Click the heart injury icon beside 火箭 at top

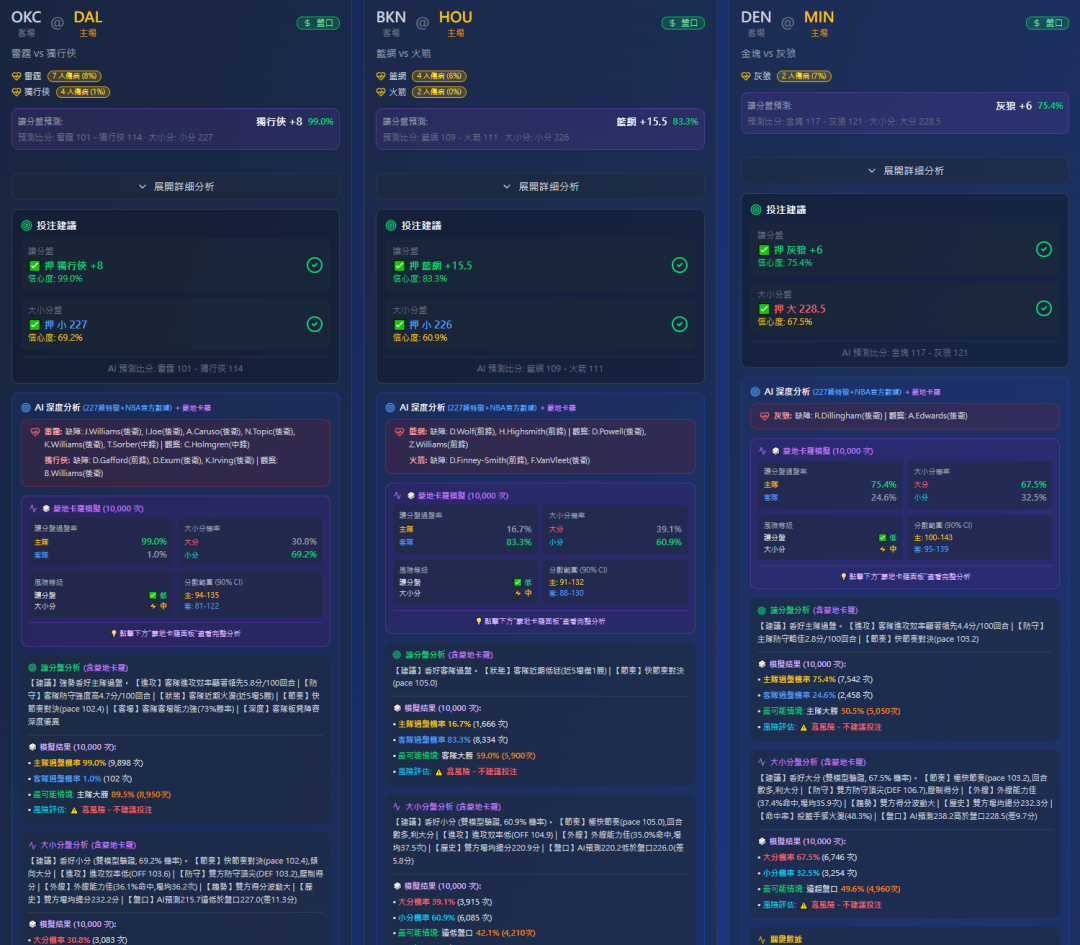point(381,92)
